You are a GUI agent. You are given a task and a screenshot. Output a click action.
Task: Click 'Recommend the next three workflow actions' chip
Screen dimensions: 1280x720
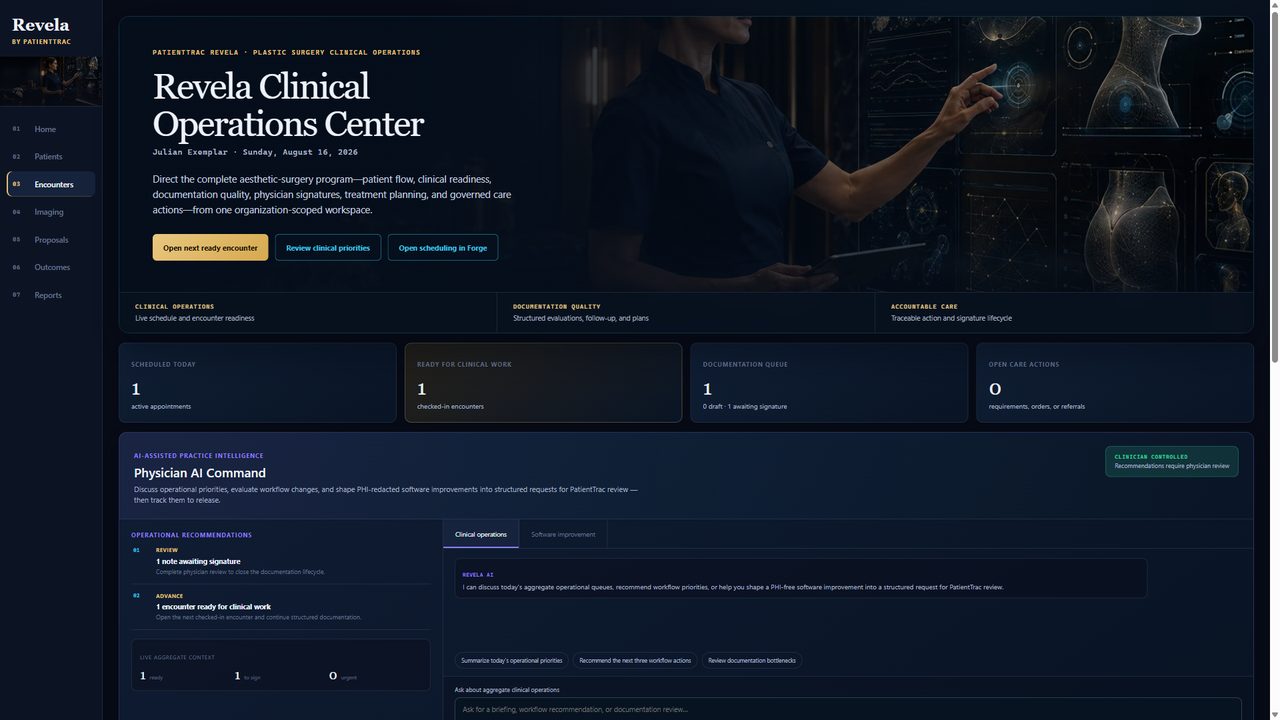click(x=635, y=660)
